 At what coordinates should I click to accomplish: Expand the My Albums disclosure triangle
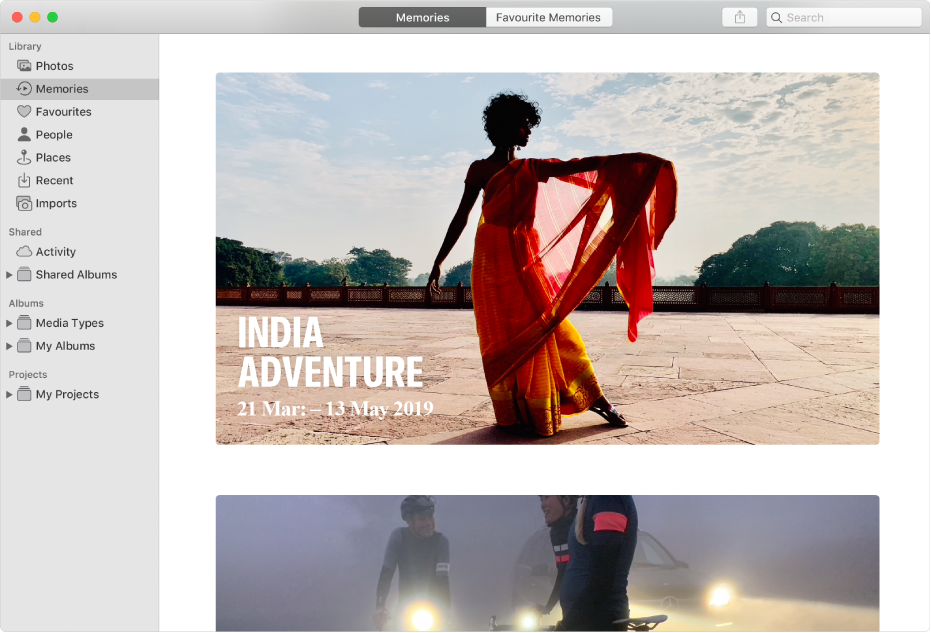(9, 346)
